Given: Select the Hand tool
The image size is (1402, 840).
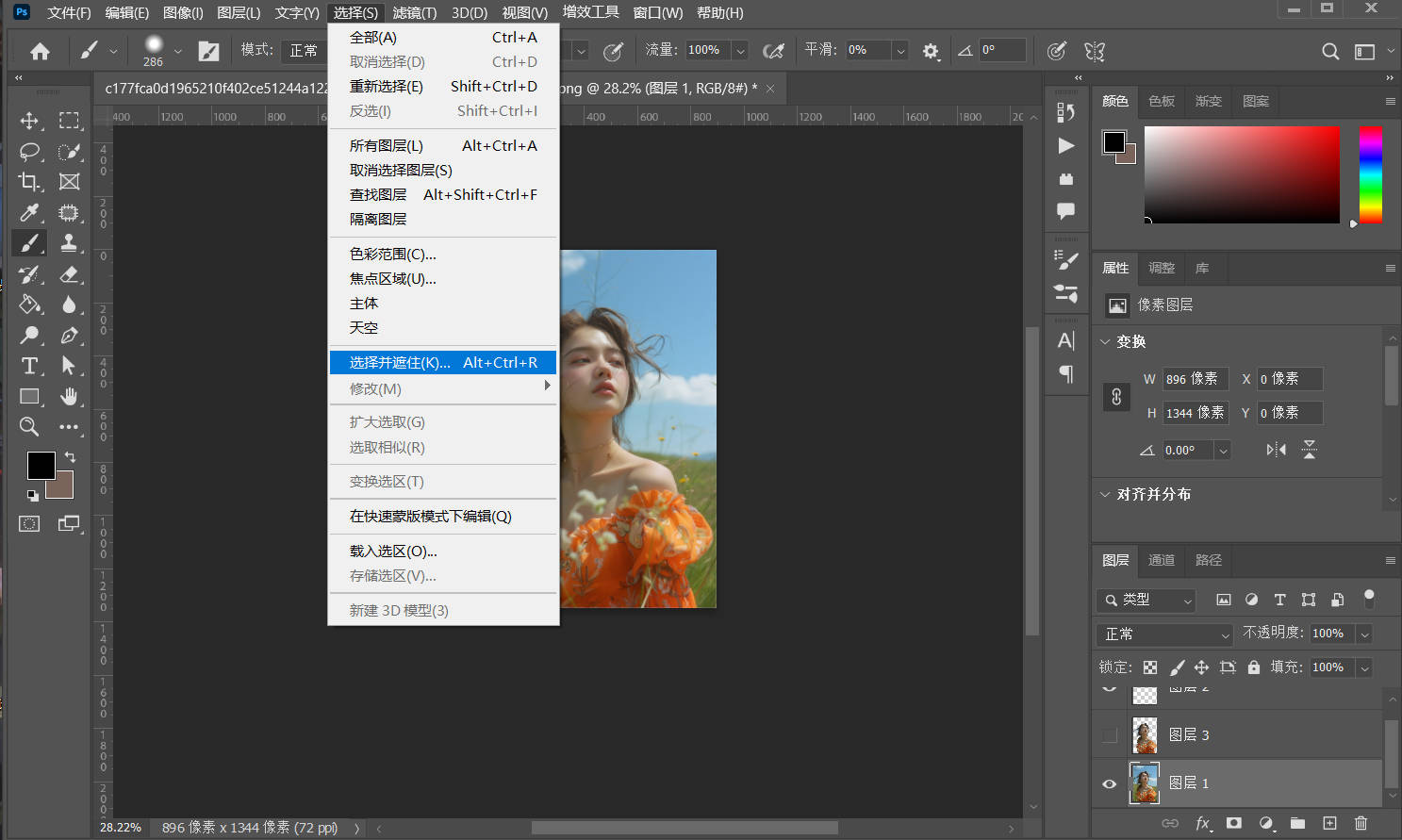Looking at the screenshot, I should (69, 396).
